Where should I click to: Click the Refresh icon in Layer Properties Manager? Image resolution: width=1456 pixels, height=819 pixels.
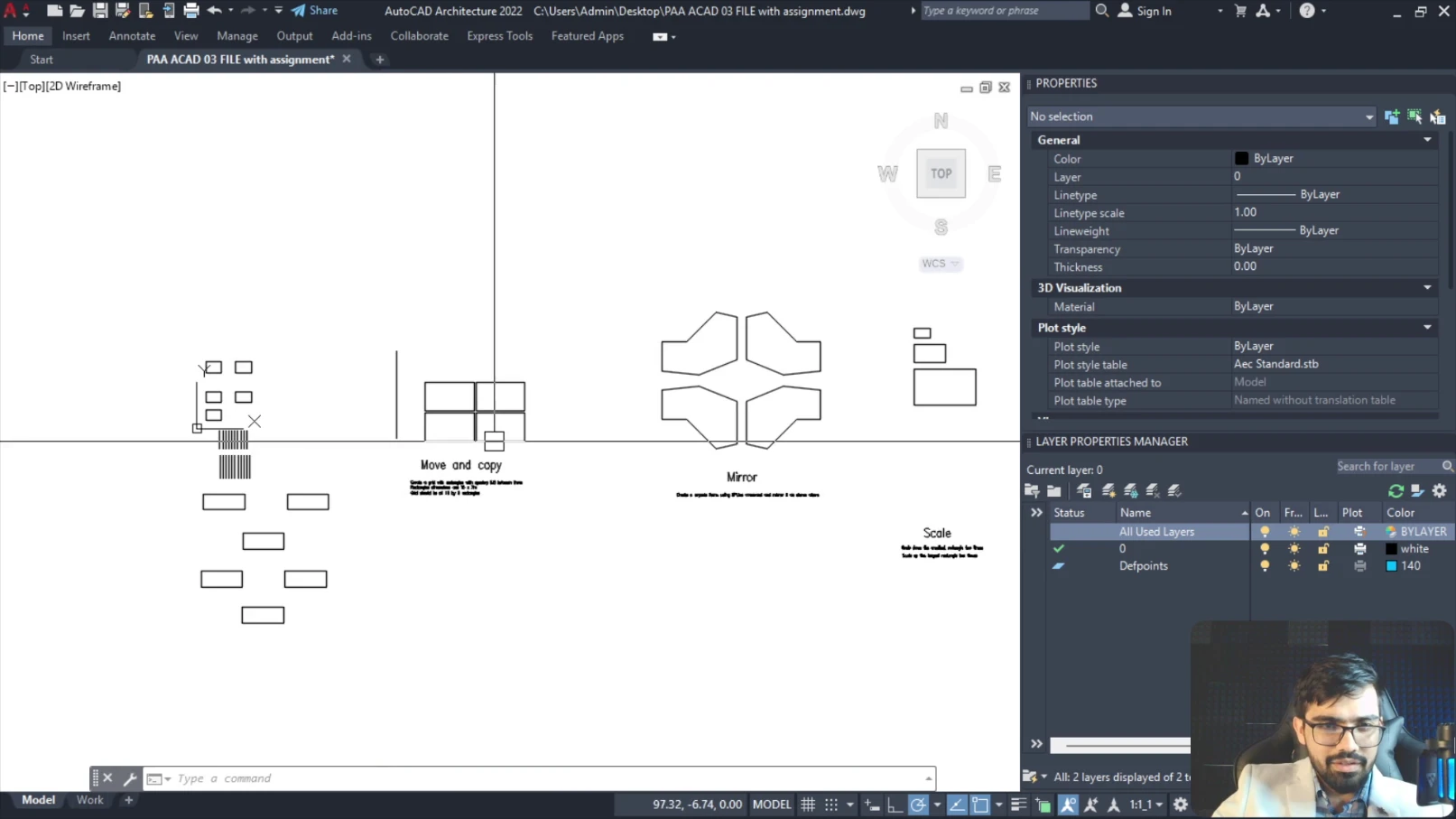click(1396, 490)
